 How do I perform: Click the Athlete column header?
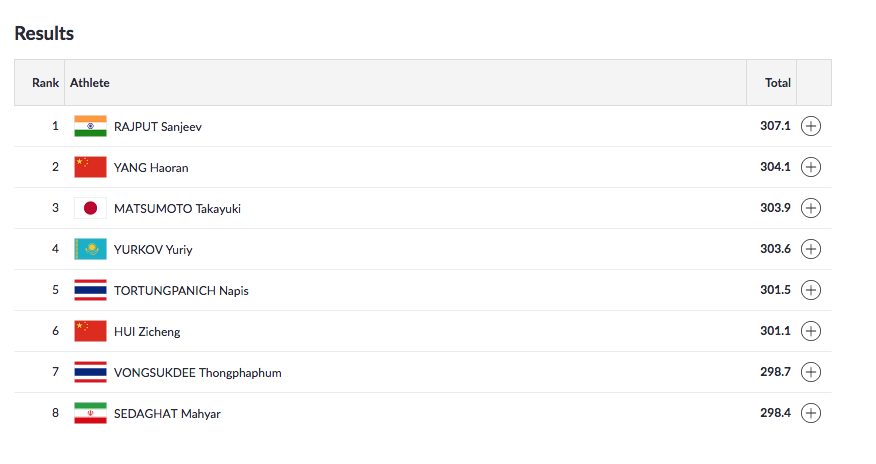[90, 83]
